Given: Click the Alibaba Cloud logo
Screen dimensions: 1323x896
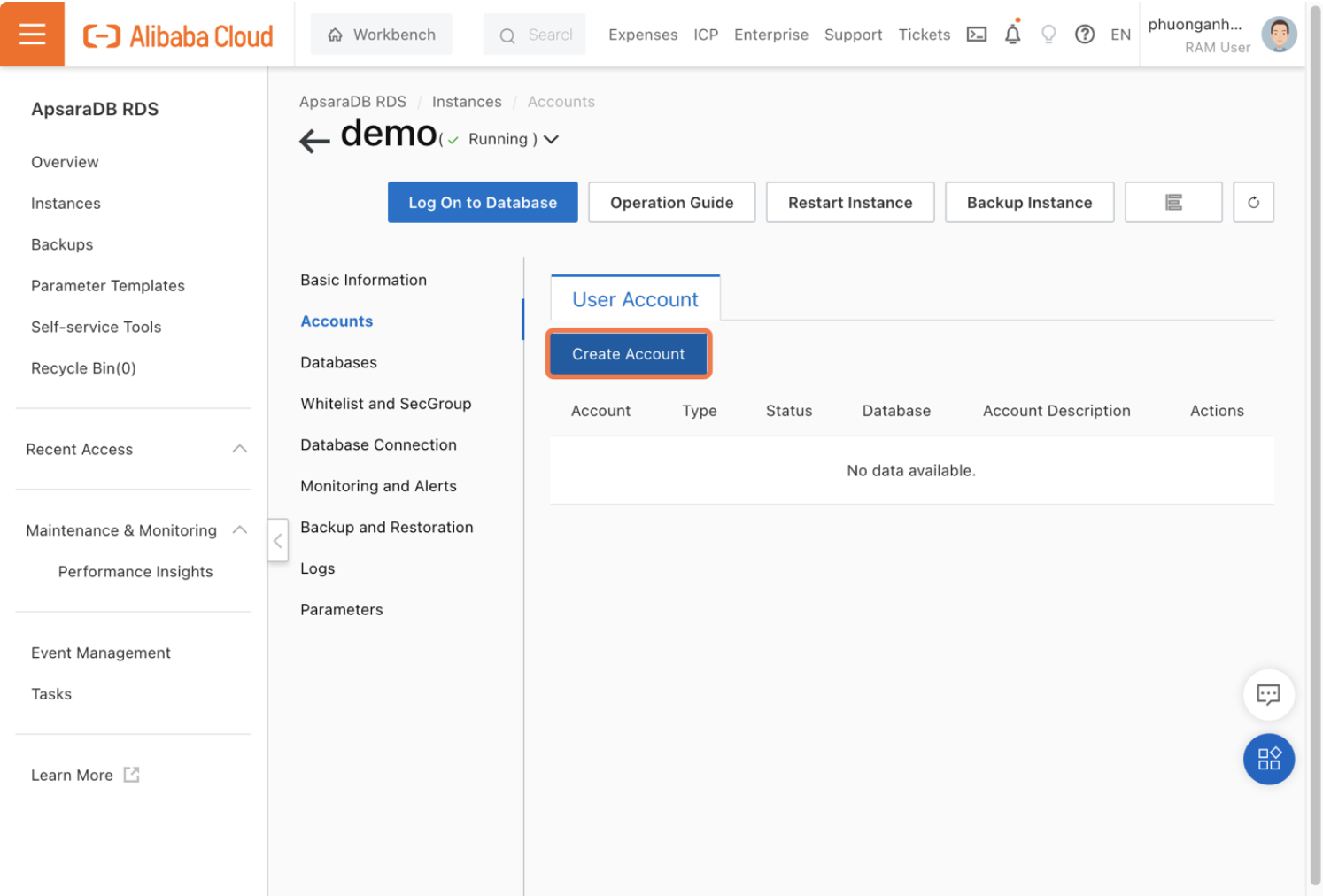Looking at the screenshot, I should (177, 35).
